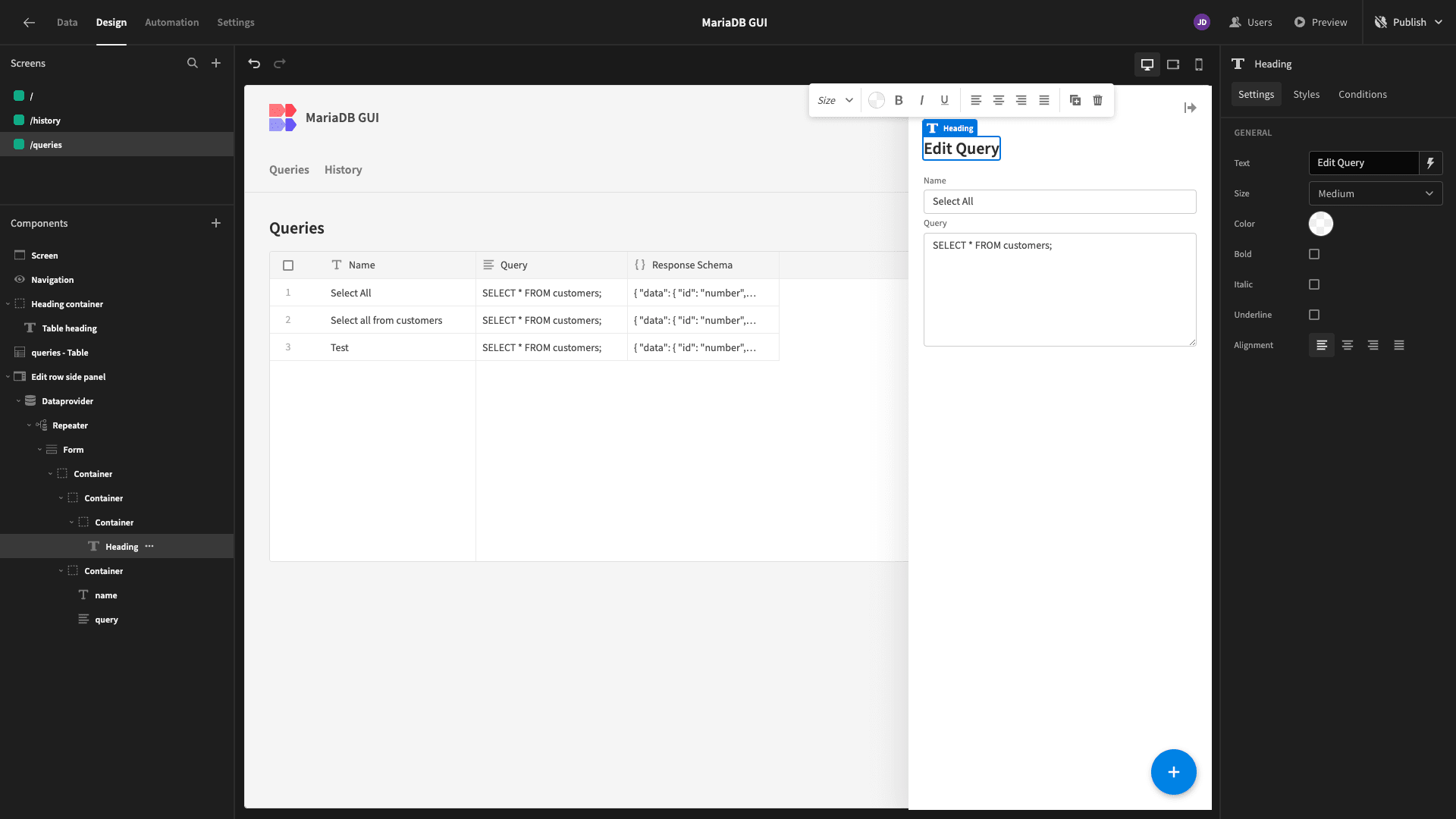Toggle bold in floating toolbar

click(x=899, y=100)
